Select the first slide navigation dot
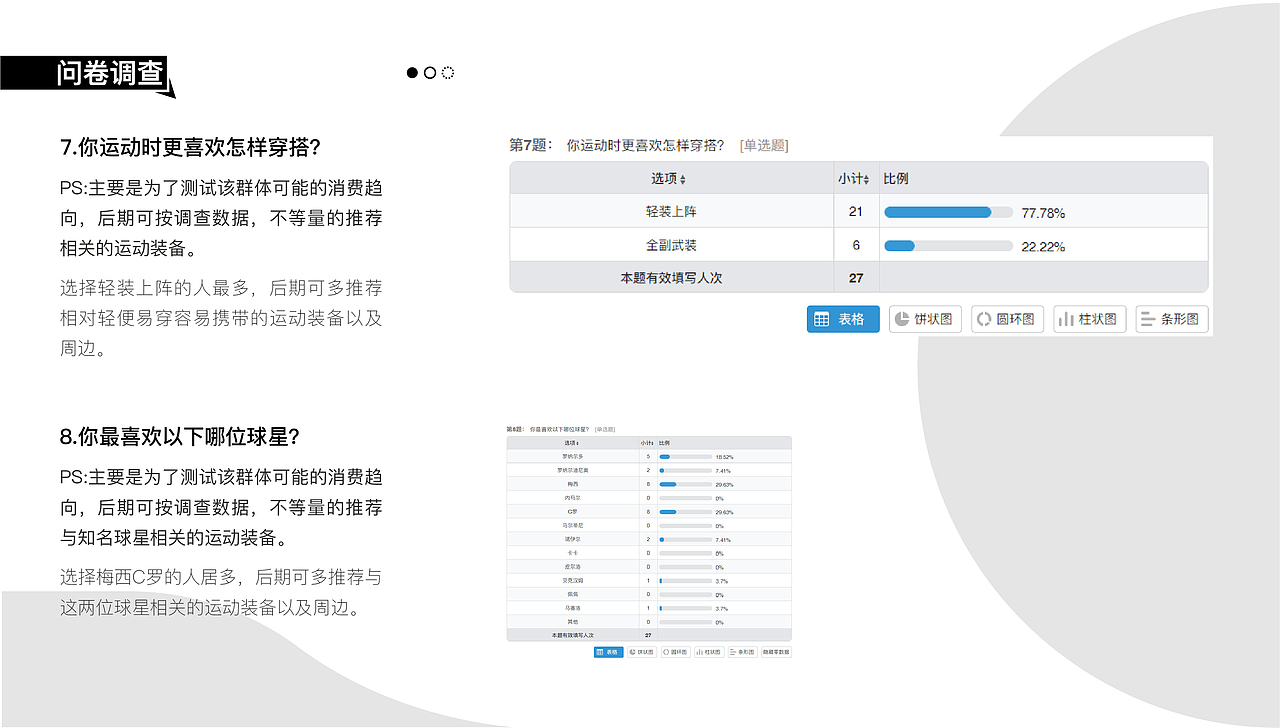Image resolution: width=1280 pixels, height=728 pixels. click(x=410, y=72)
